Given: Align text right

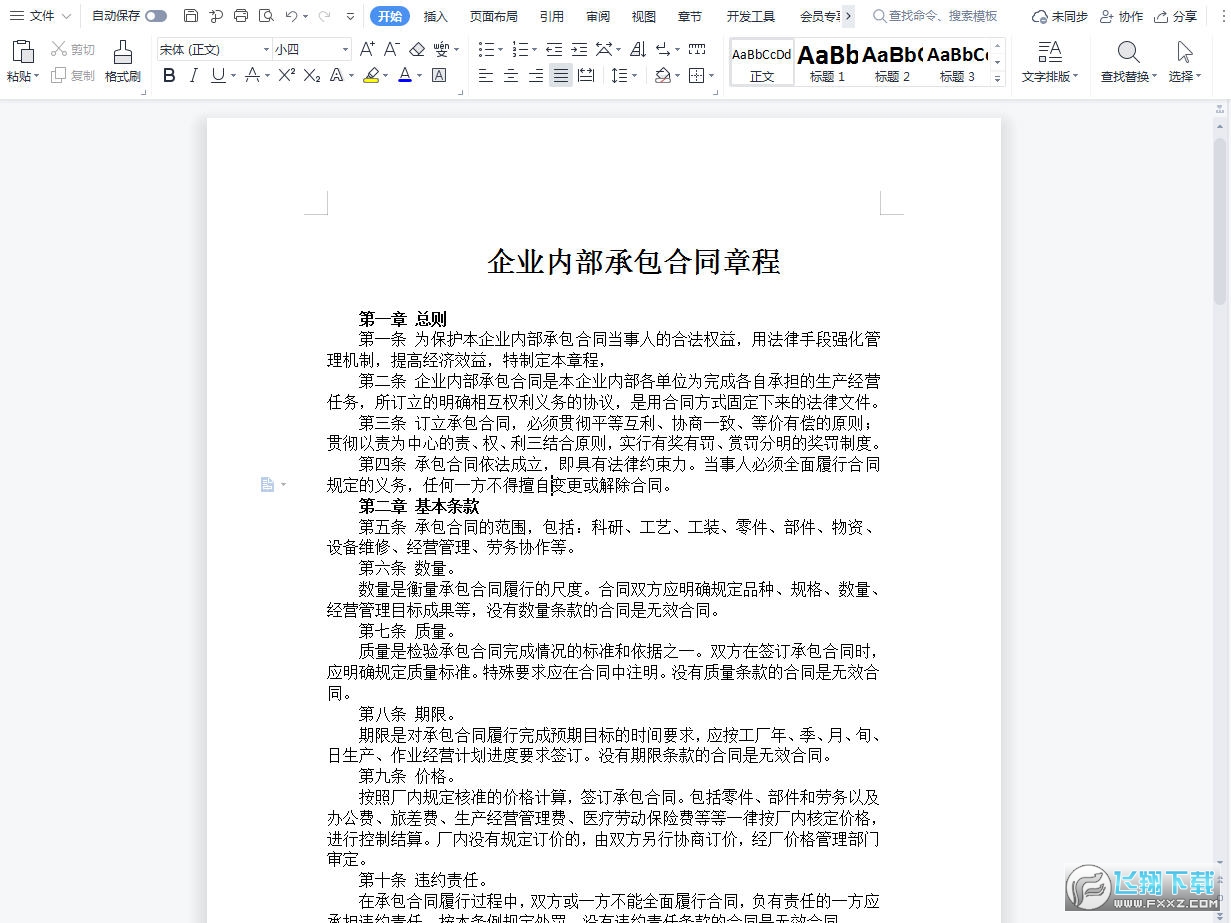Looking at the screenshot, I should (536, 75).
